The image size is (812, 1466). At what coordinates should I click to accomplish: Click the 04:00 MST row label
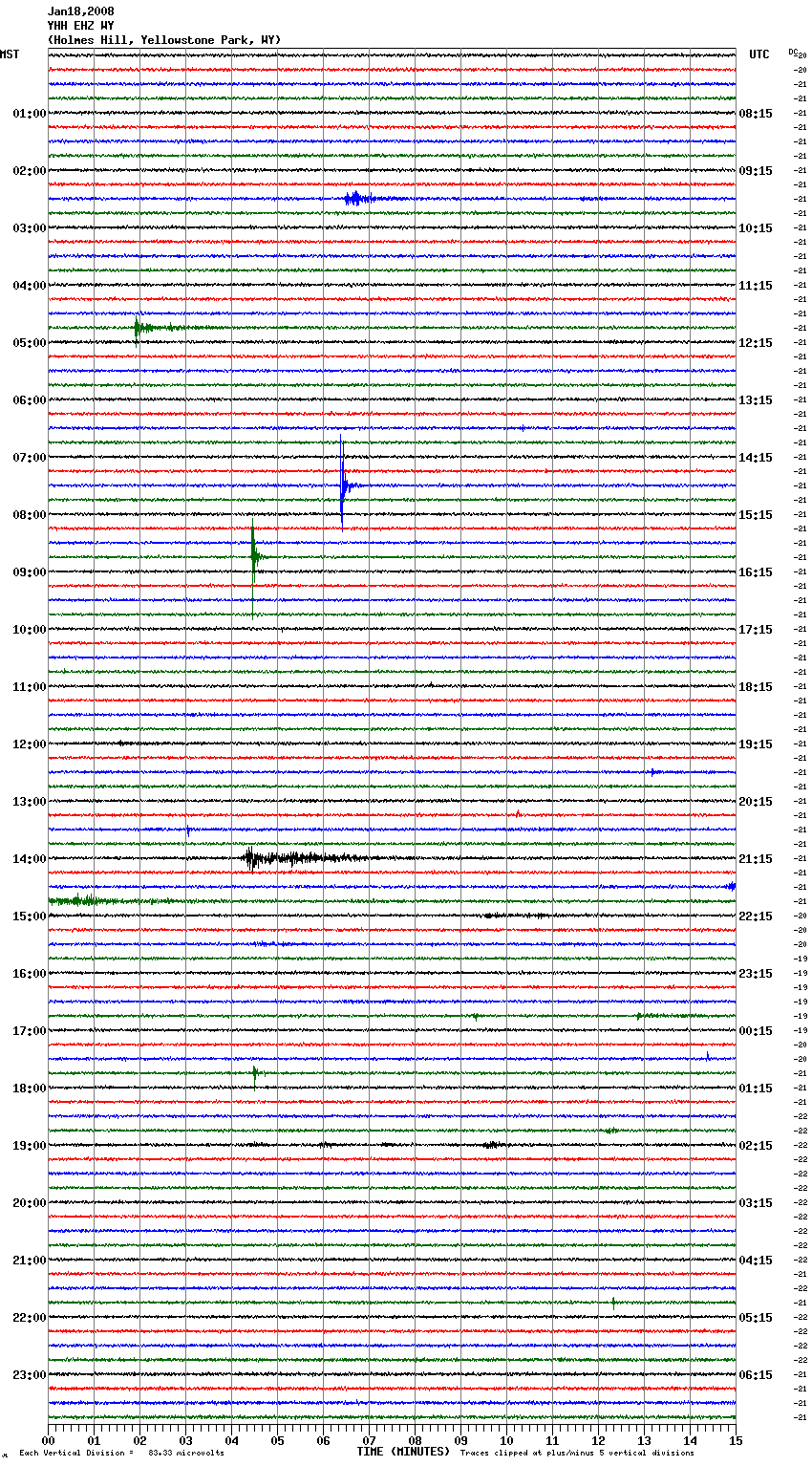(x=30, y=286)
